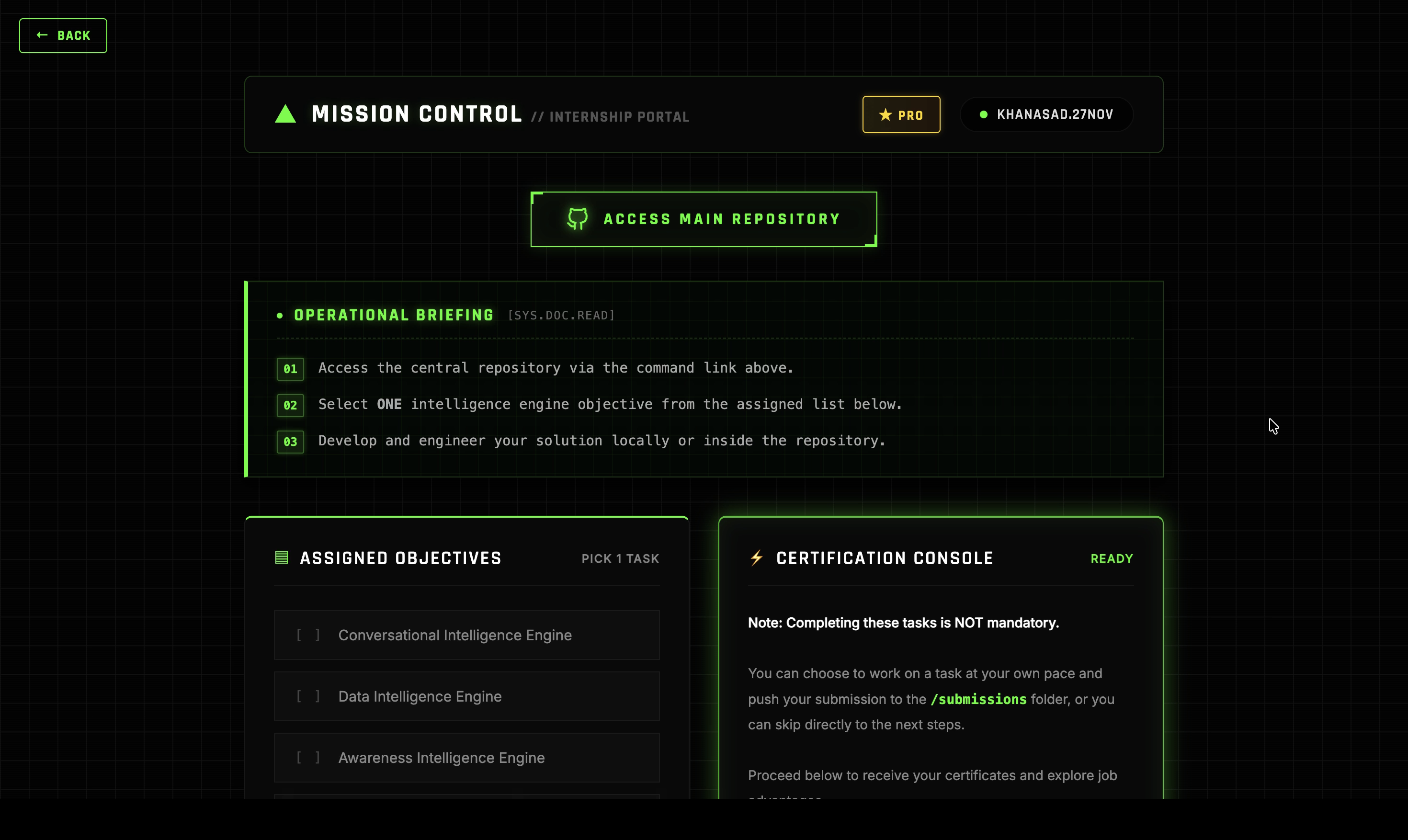Image resolution: width=1408 pixels, height=840 pixels.
Task: Click the 01 step badge
Action: 290,369
